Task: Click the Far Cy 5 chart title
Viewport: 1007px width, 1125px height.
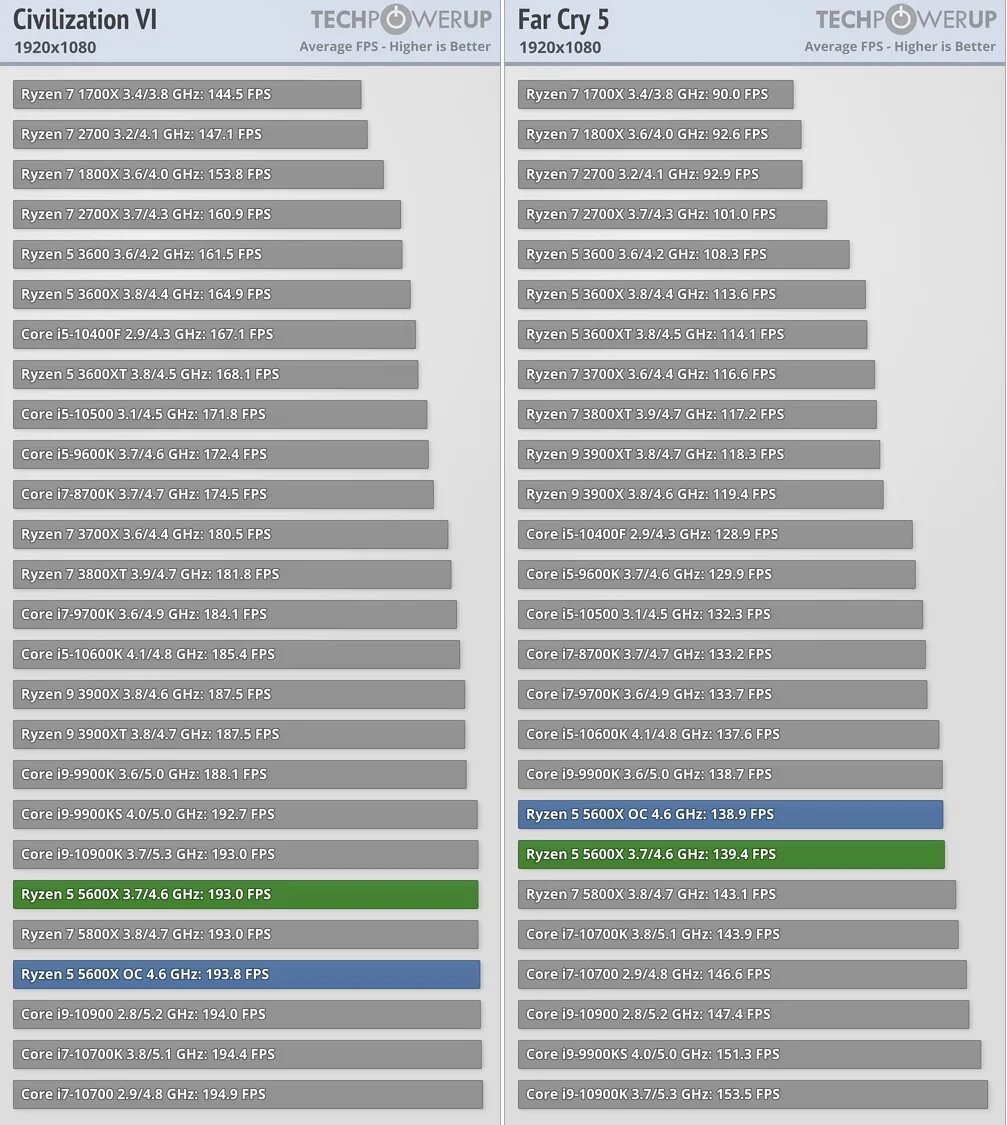Action: [563, 20]
